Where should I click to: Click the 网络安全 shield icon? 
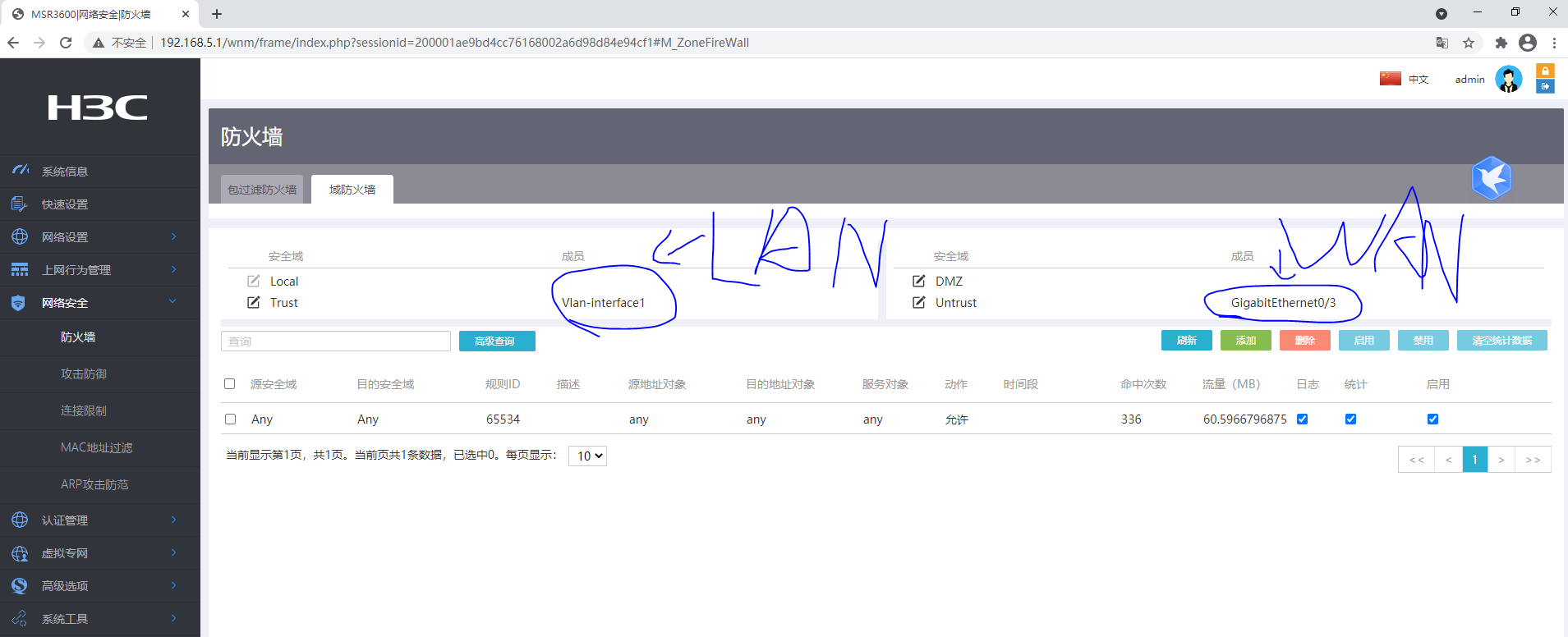click(x=19, y=303)
